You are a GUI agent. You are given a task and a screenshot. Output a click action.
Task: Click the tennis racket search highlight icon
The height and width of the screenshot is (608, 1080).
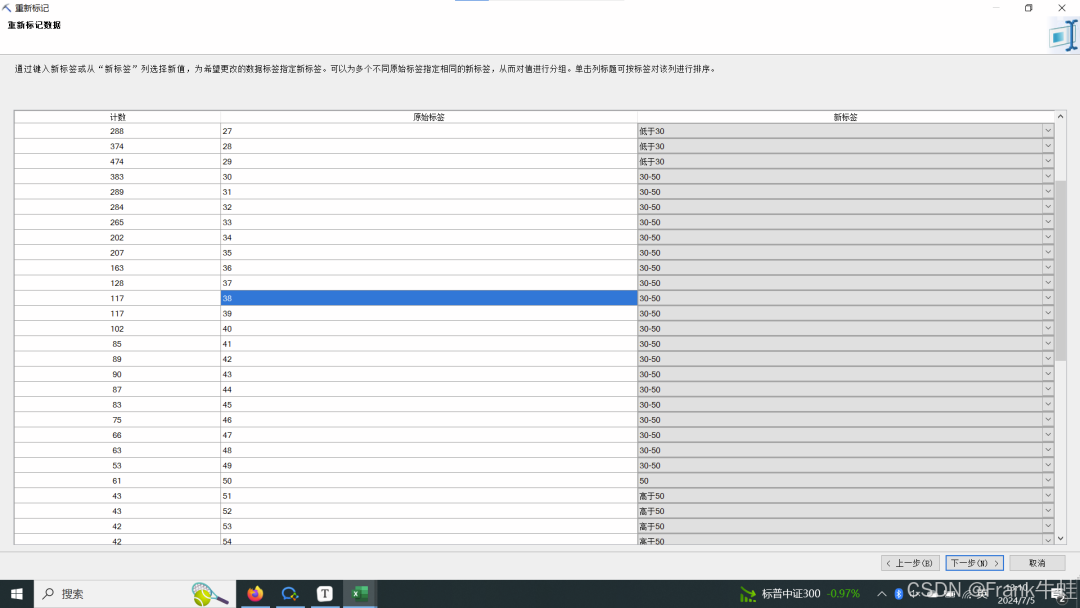tap(209, 594)
